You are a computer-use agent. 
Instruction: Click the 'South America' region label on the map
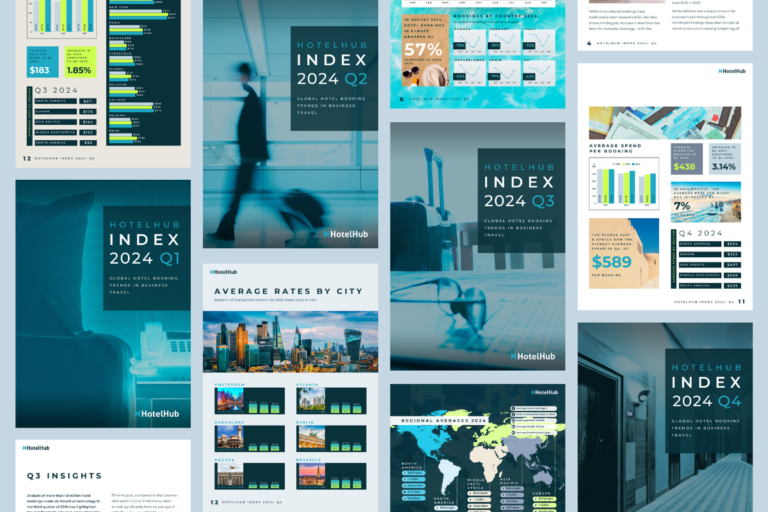(444, 500)
